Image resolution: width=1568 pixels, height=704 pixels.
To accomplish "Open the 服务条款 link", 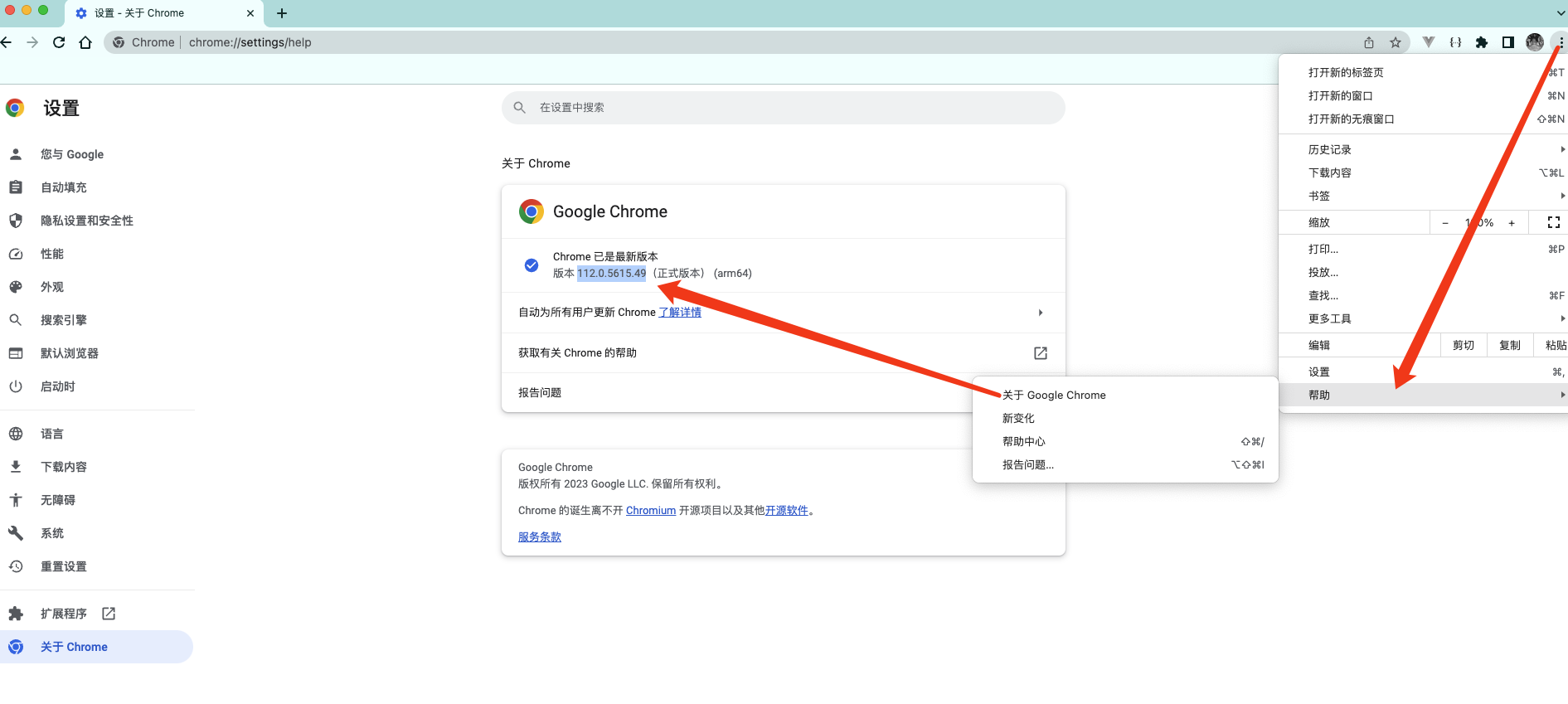I will (x=540, y=537).
